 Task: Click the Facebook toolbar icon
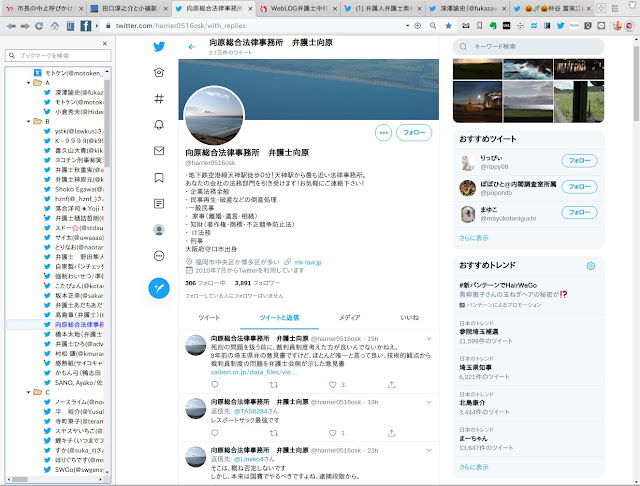pyautogui.click(x=86, y=26)
